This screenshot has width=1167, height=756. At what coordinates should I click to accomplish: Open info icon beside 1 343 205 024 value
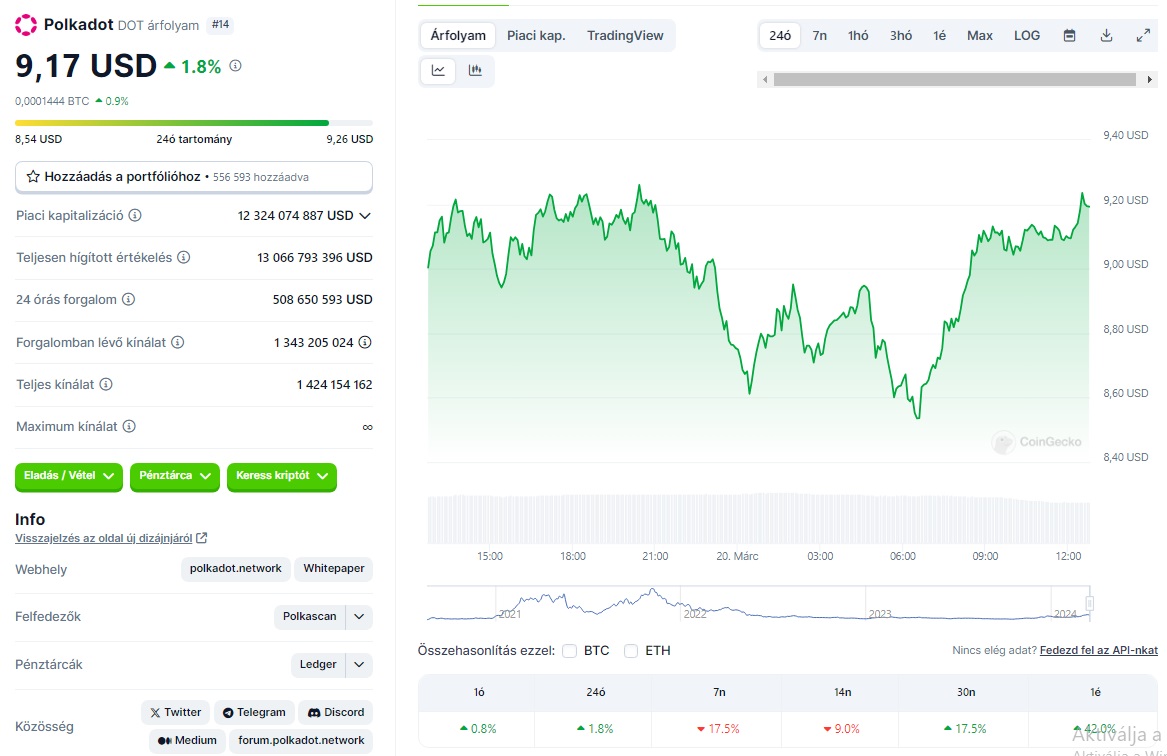pos(365,342)
